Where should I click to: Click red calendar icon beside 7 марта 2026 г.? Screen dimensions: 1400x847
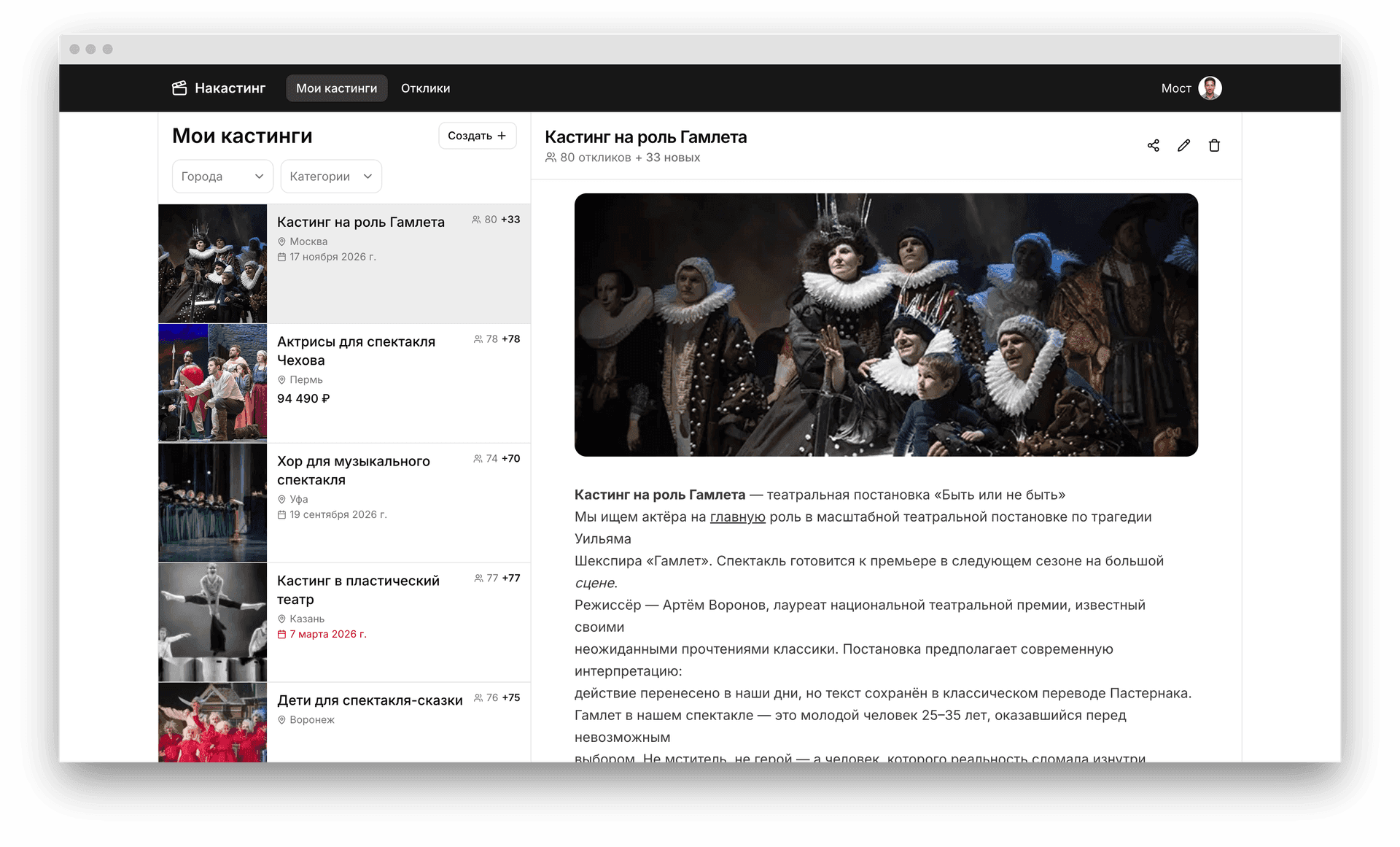point(281,635)
